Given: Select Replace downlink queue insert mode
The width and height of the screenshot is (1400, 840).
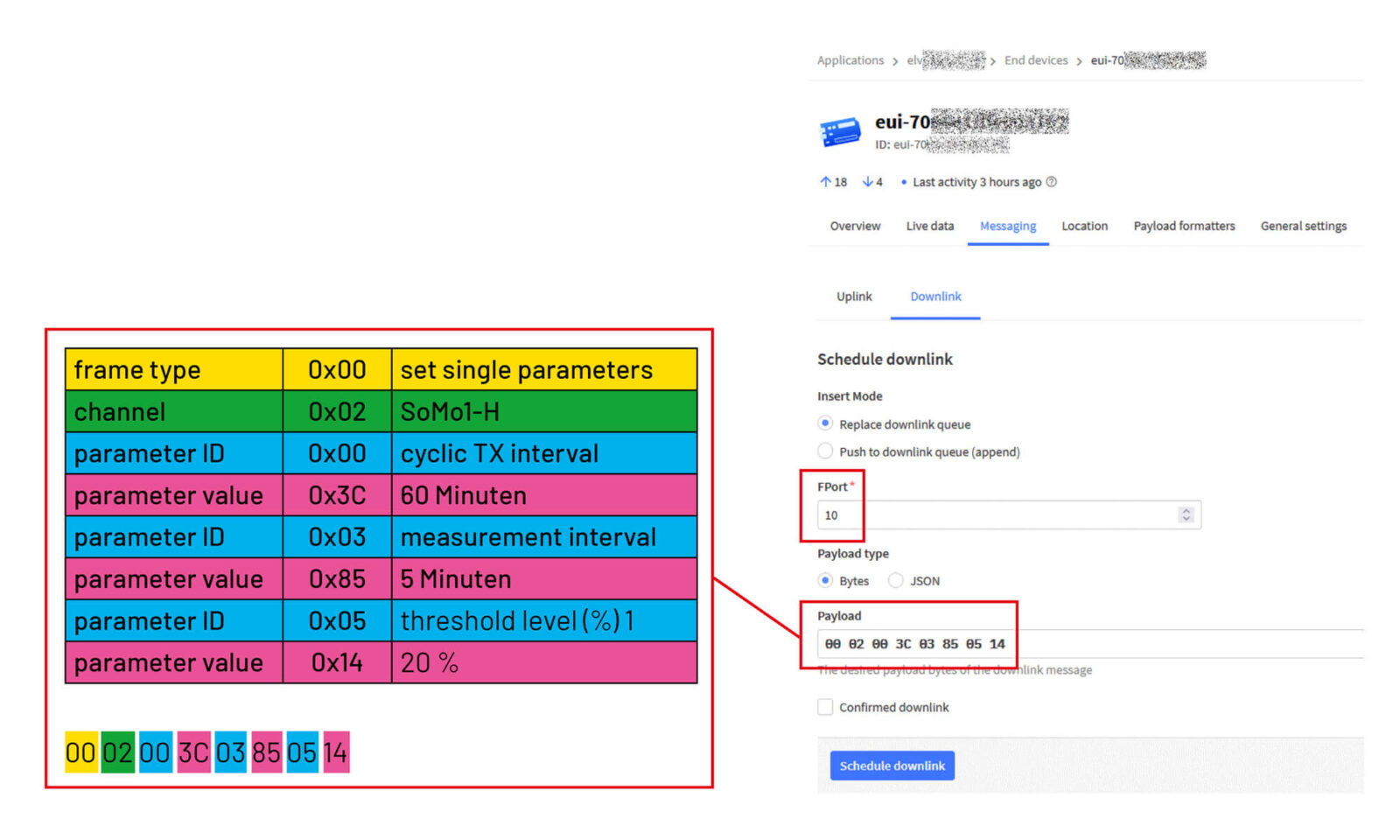Looking at the screenshot, I should pos(825,424).
